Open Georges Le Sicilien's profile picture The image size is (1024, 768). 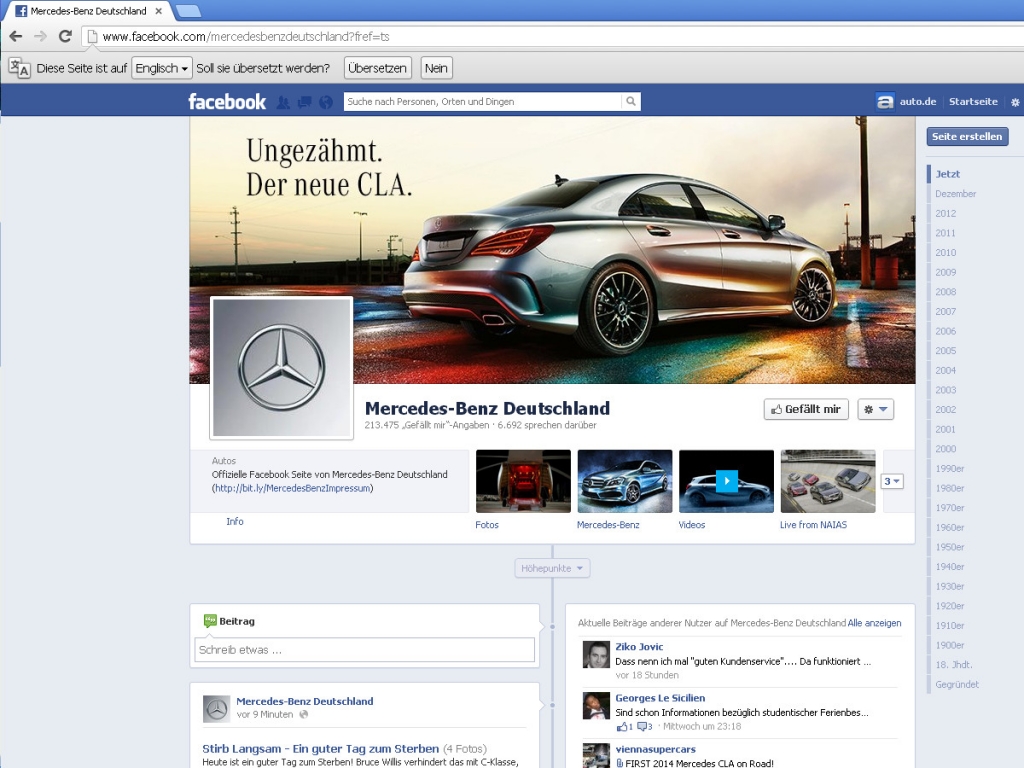point(596,706)
